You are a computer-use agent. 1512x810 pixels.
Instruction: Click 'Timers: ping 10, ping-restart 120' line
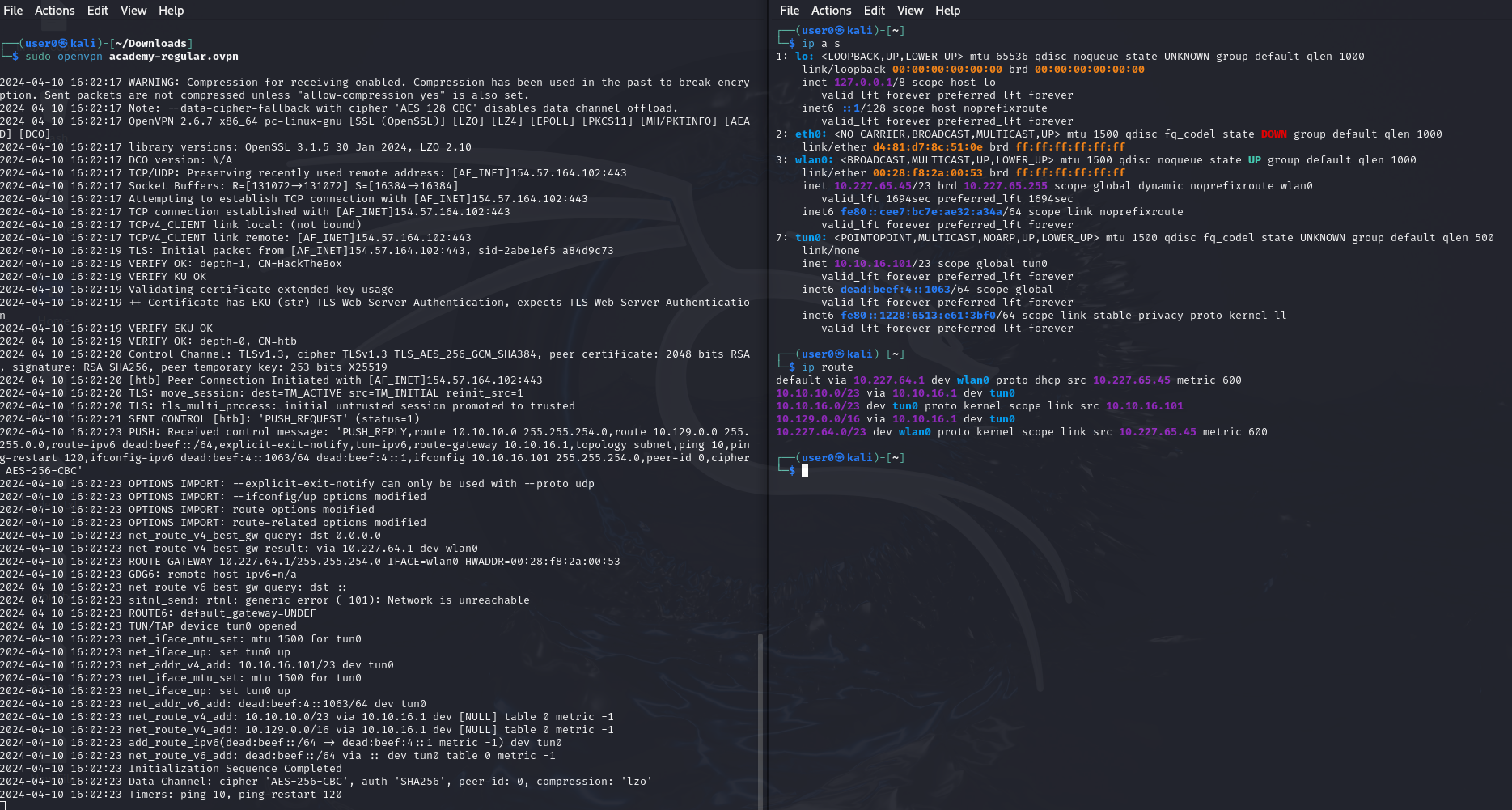(x=235, y=795)
